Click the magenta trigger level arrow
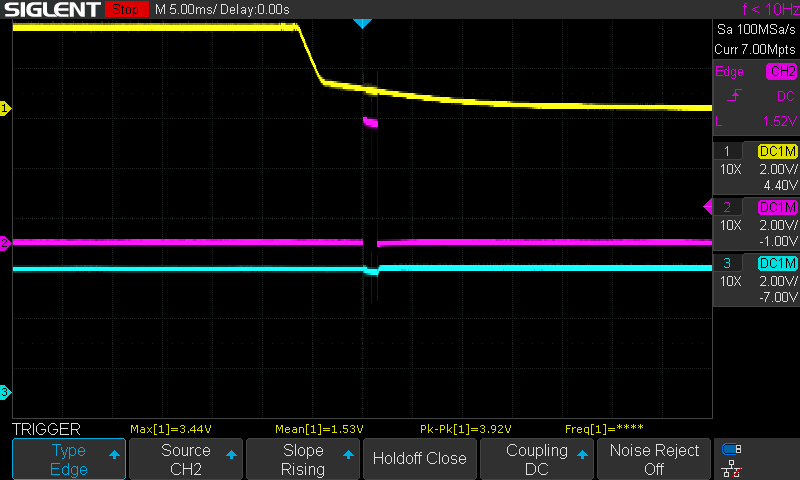Viewport: 800px width, 480px height. click(708, 207)
